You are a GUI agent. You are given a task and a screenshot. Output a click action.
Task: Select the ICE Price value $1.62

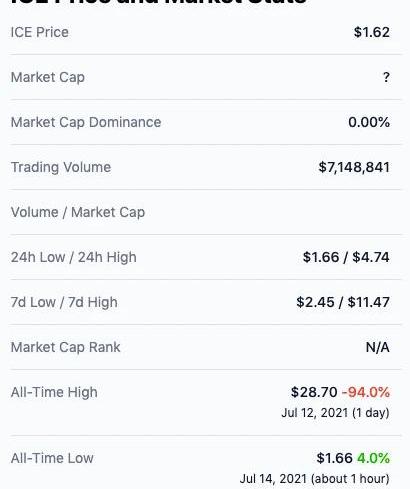(372, 32)
